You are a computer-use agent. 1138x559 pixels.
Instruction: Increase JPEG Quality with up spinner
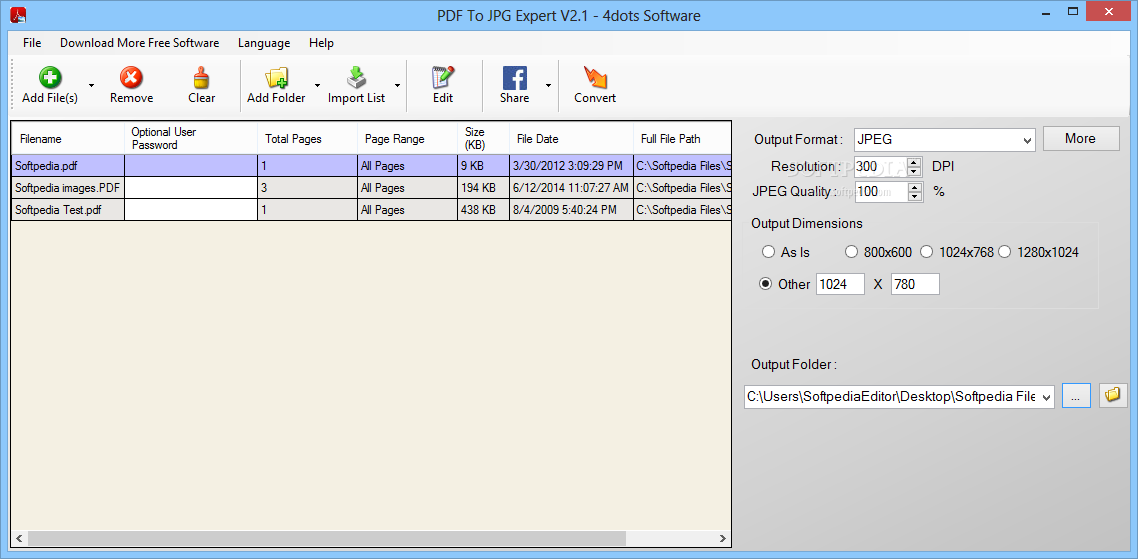(914, 188)
